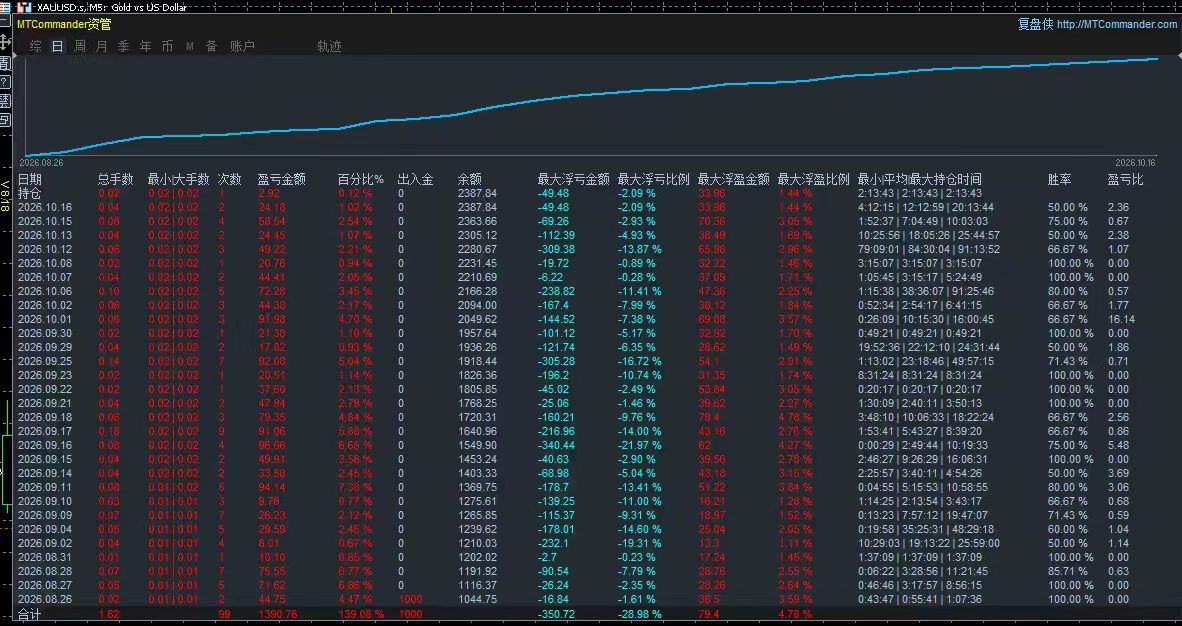Click the balance value 2363.66

click(477, 221)
